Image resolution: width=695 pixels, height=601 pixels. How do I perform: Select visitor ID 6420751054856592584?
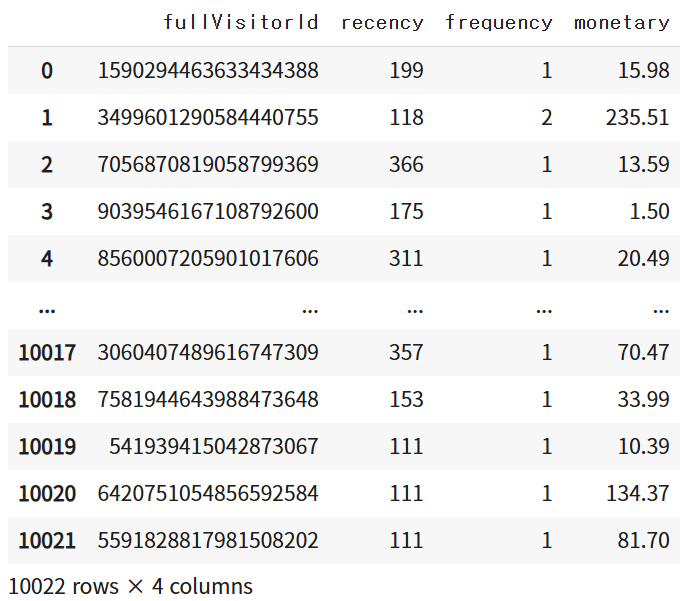click(x=208, y=493)
